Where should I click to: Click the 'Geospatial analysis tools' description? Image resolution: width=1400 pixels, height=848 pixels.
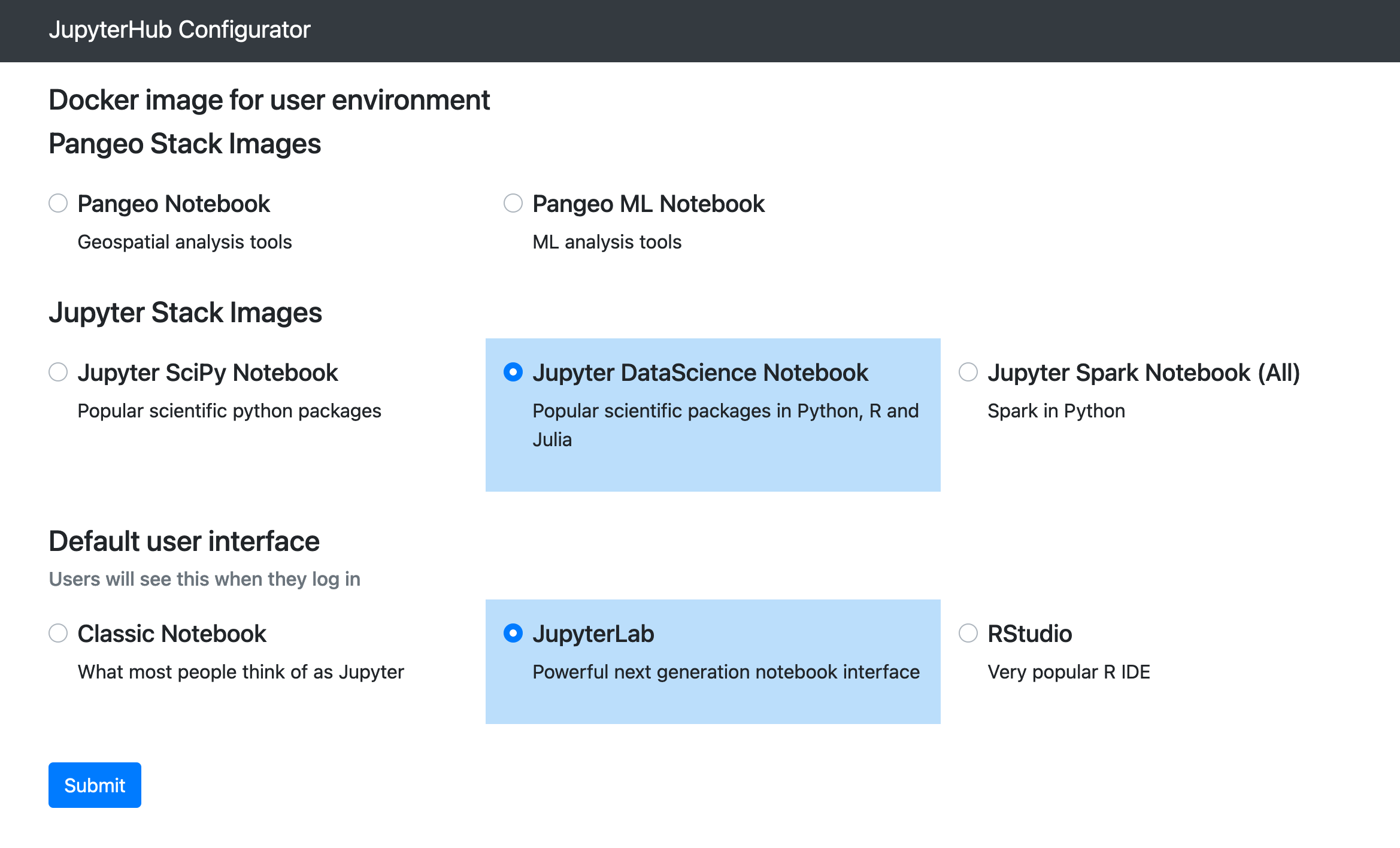click(x=184, y=242)
